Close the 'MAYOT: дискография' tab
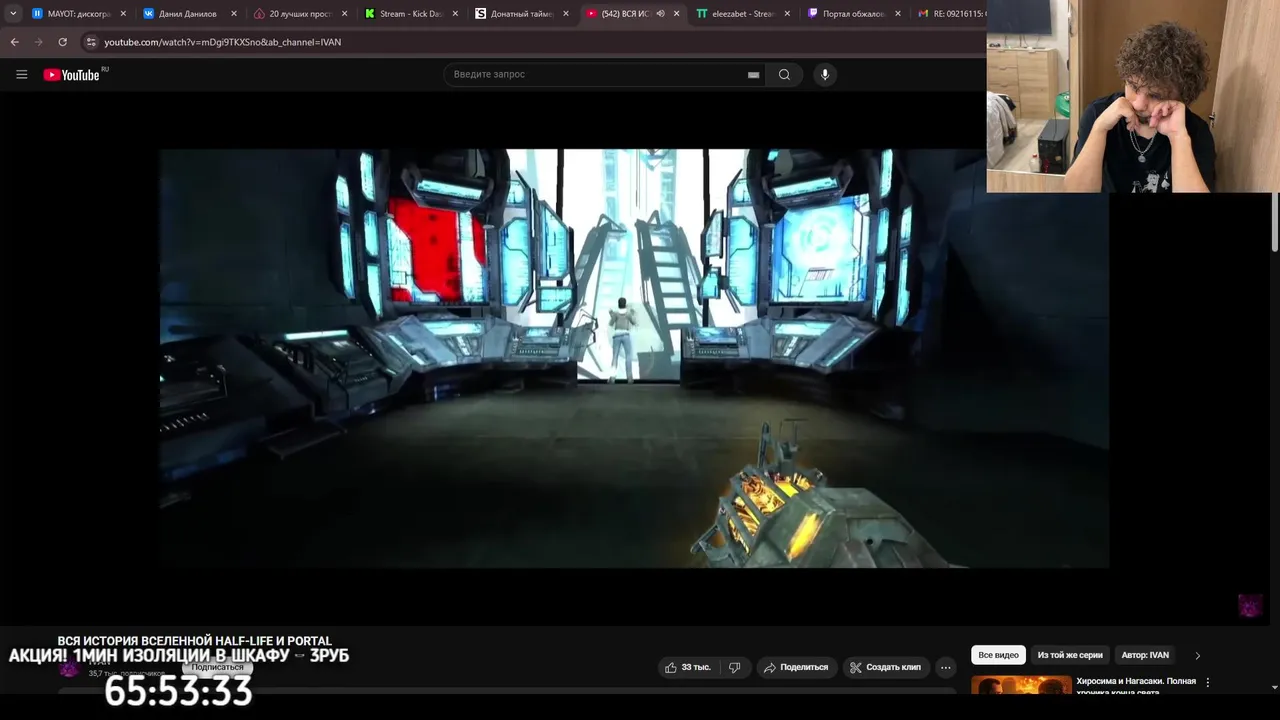1280x720 pixels. (x=123, y=14)
